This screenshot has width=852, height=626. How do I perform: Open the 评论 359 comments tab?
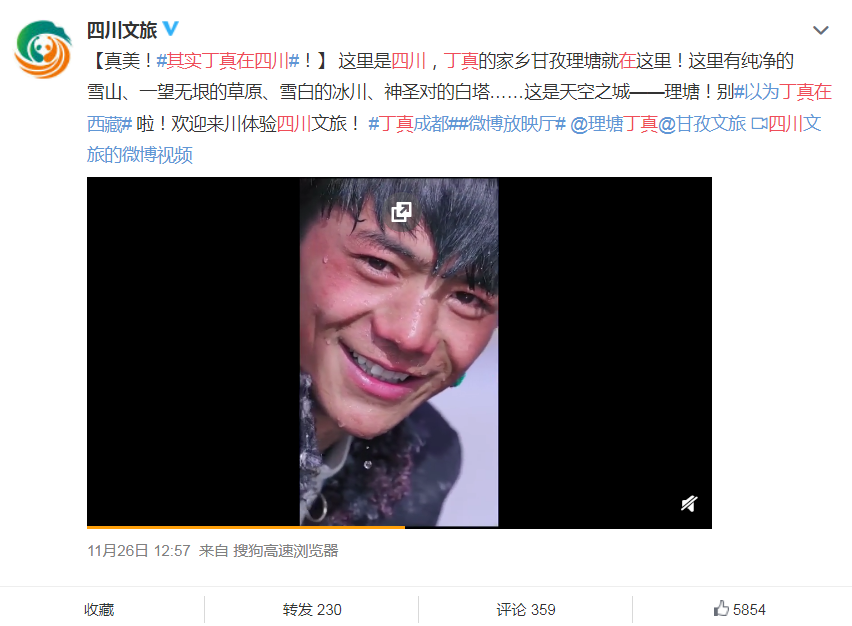(x=525, y=610)
